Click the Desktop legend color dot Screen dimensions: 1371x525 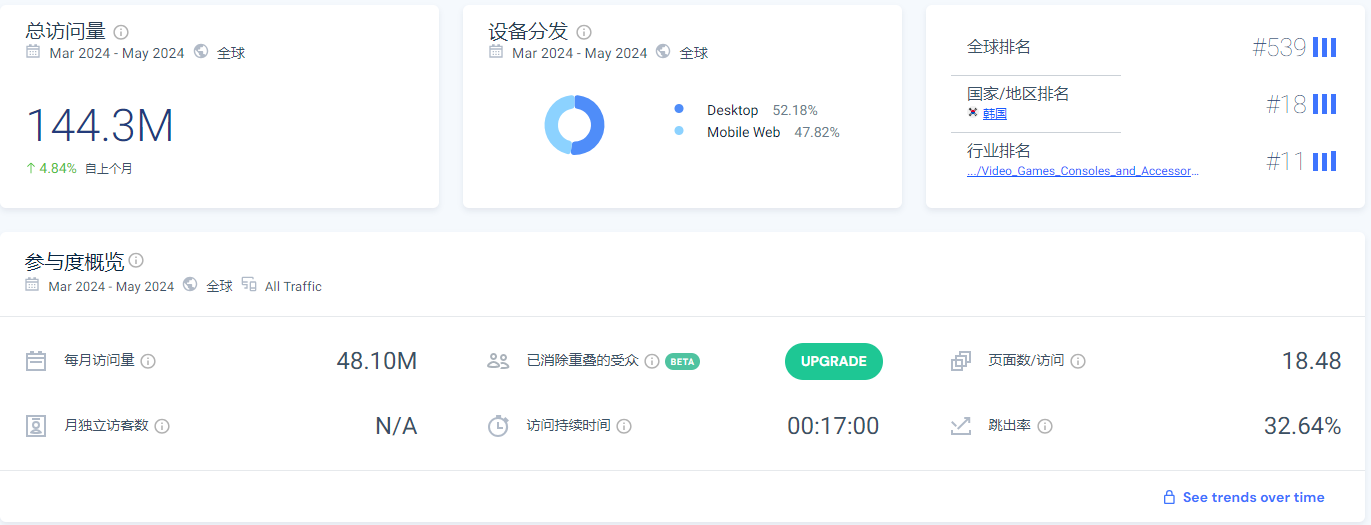coord(679,109)
